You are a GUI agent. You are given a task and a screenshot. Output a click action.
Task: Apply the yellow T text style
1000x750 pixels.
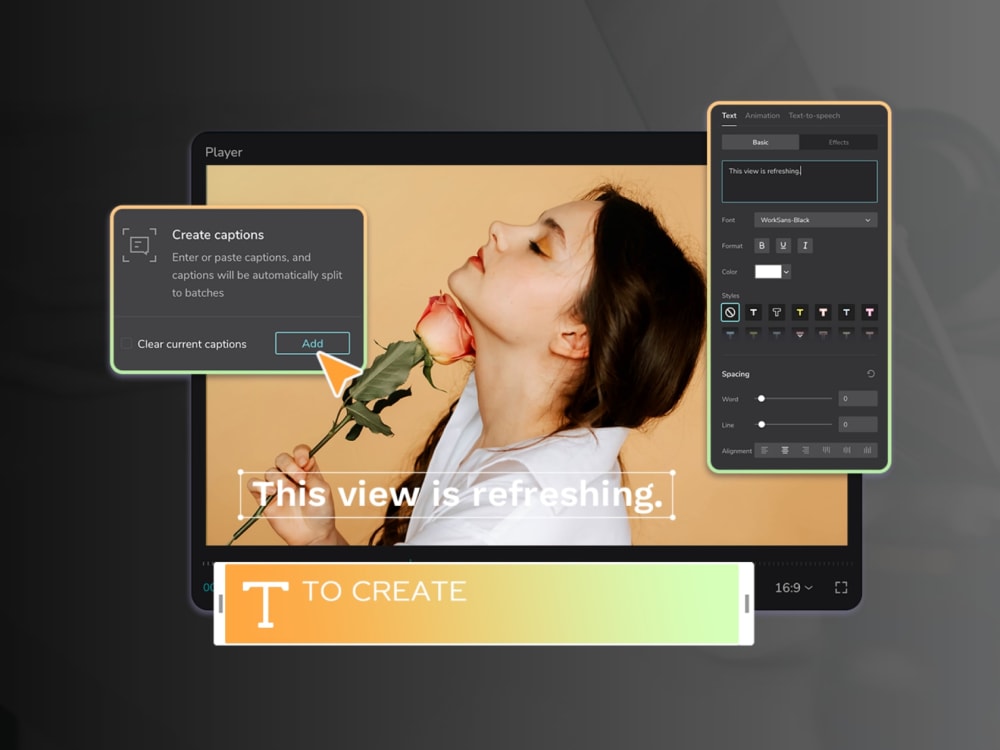click(x=800, y=312)
